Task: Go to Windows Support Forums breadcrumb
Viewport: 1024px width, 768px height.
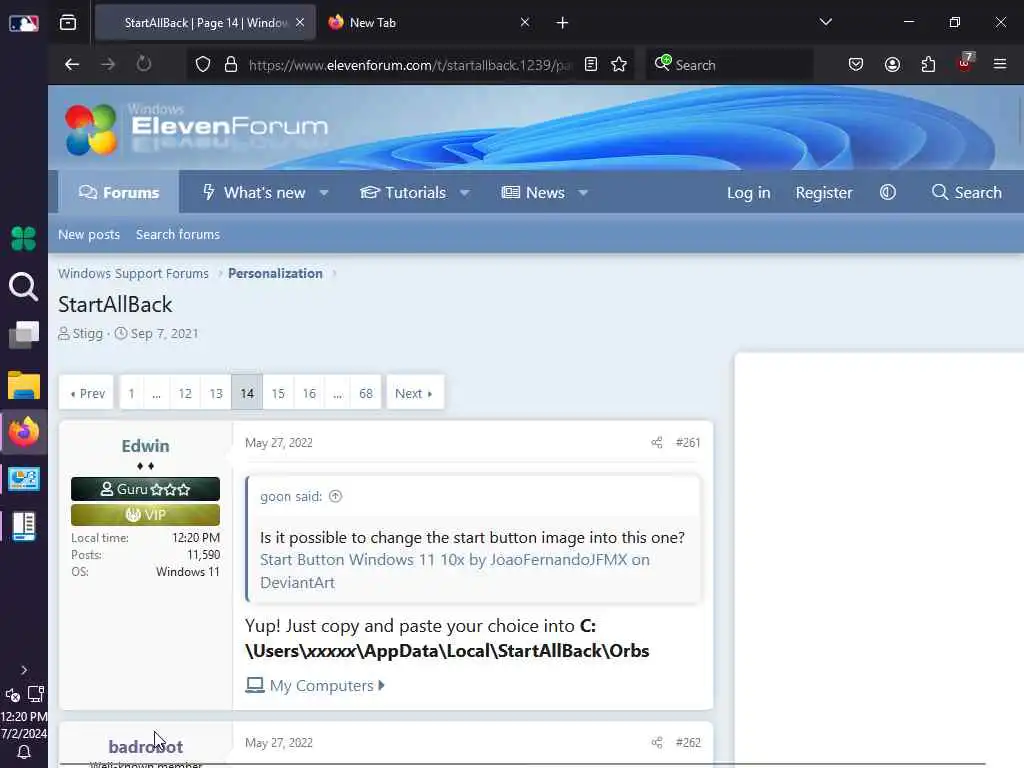Action: (133, 274)
